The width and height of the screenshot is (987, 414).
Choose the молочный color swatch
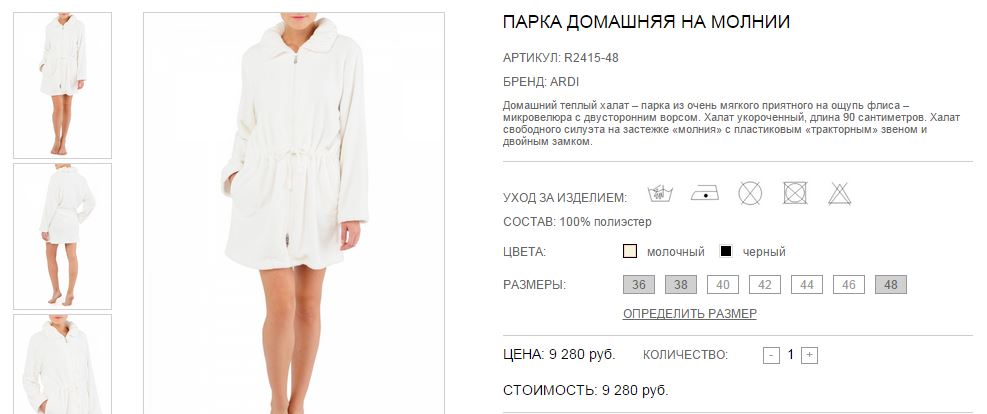tap(630, 252)
